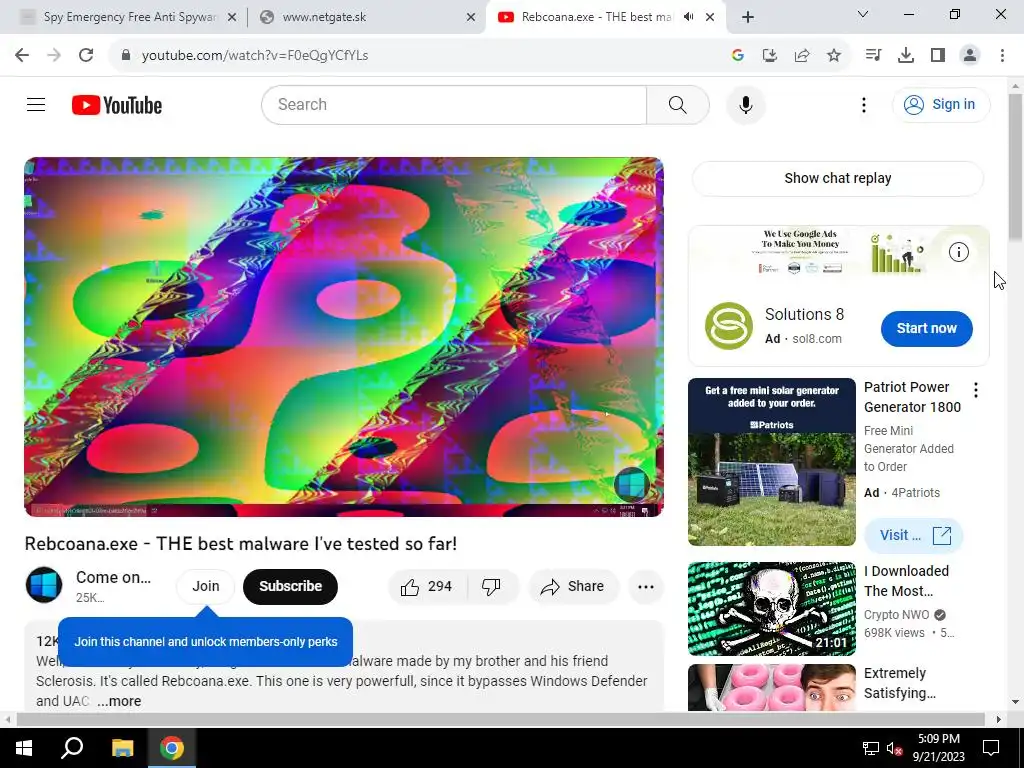The width and height of the screenshot is (1024, 768).
Task: Open the network tray icon
Action: click(x=871, y=748)
